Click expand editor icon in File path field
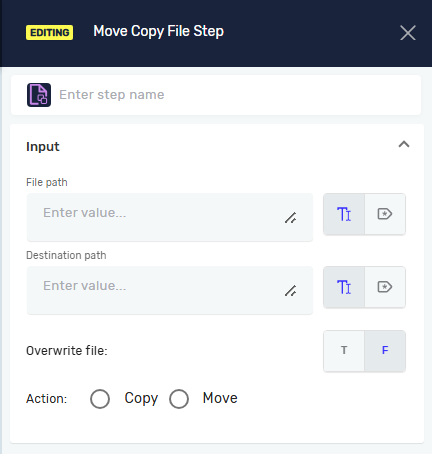This screenshot has height=454, width=432. click(x=290, y=218)
